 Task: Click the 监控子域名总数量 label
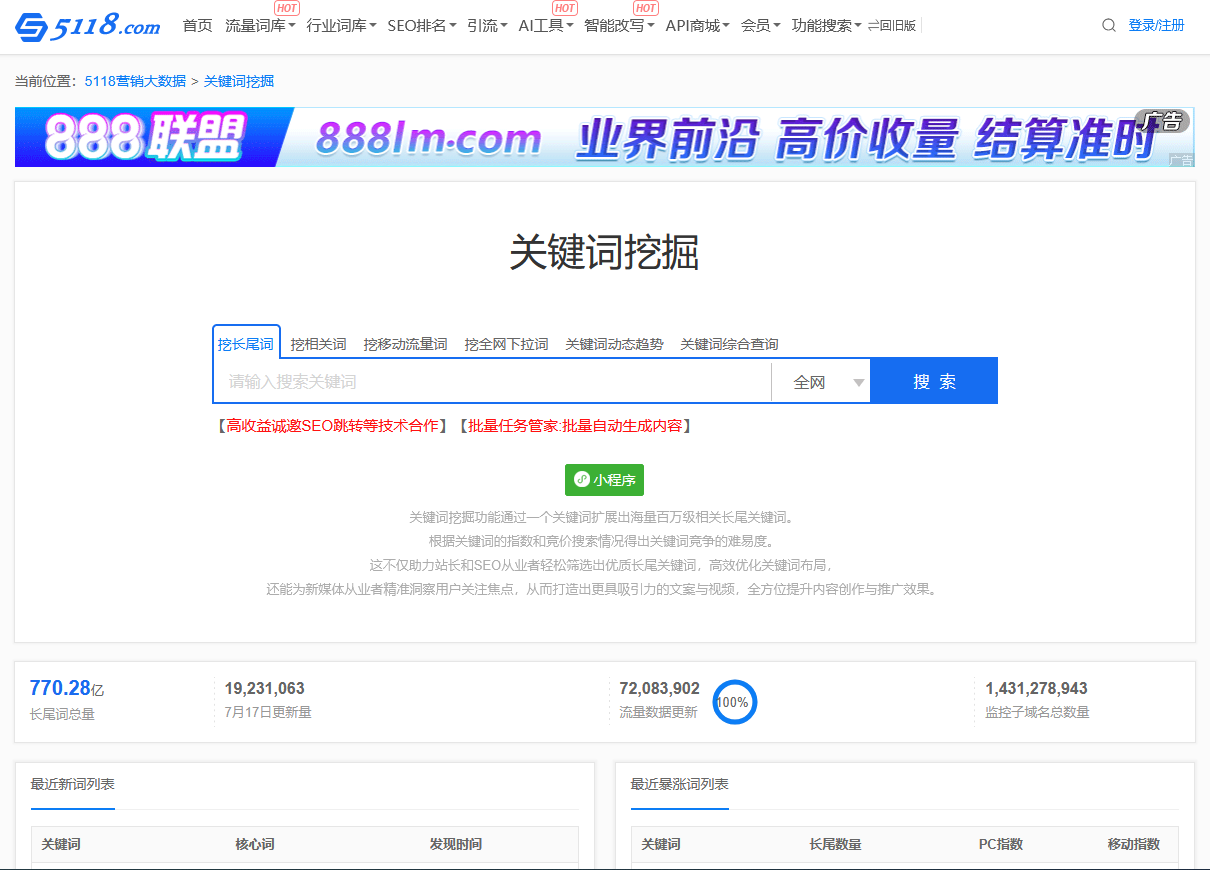coord(1037,712)
